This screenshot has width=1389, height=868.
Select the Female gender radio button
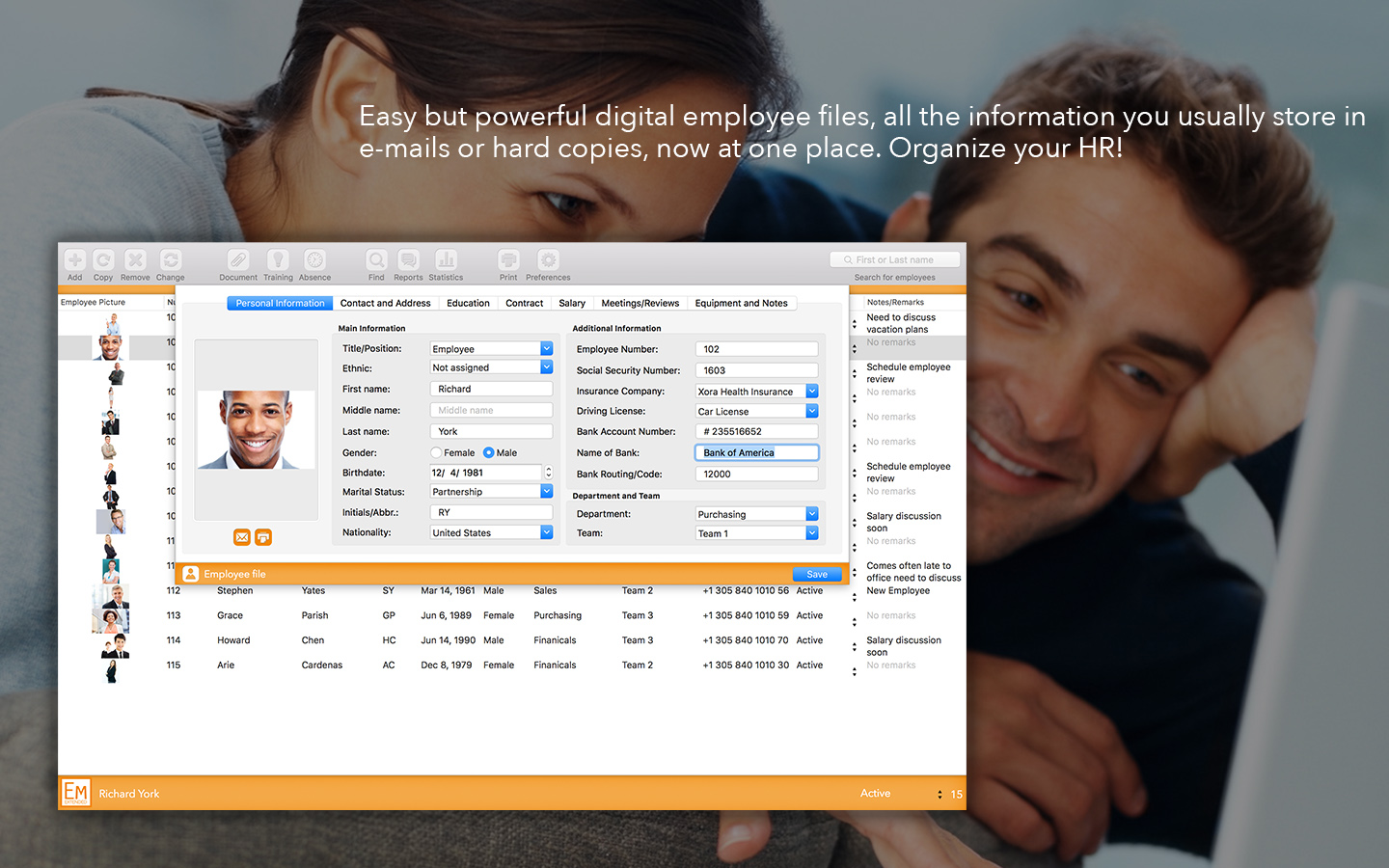(436, 452)
